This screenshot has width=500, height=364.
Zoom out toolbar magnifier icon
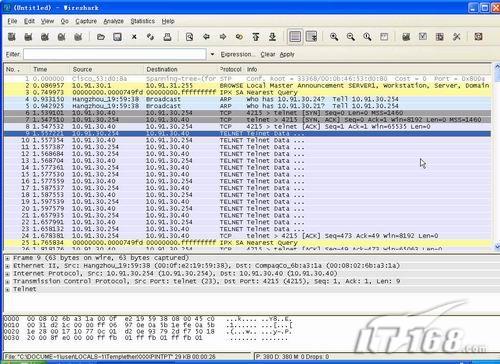click(351, 37)
